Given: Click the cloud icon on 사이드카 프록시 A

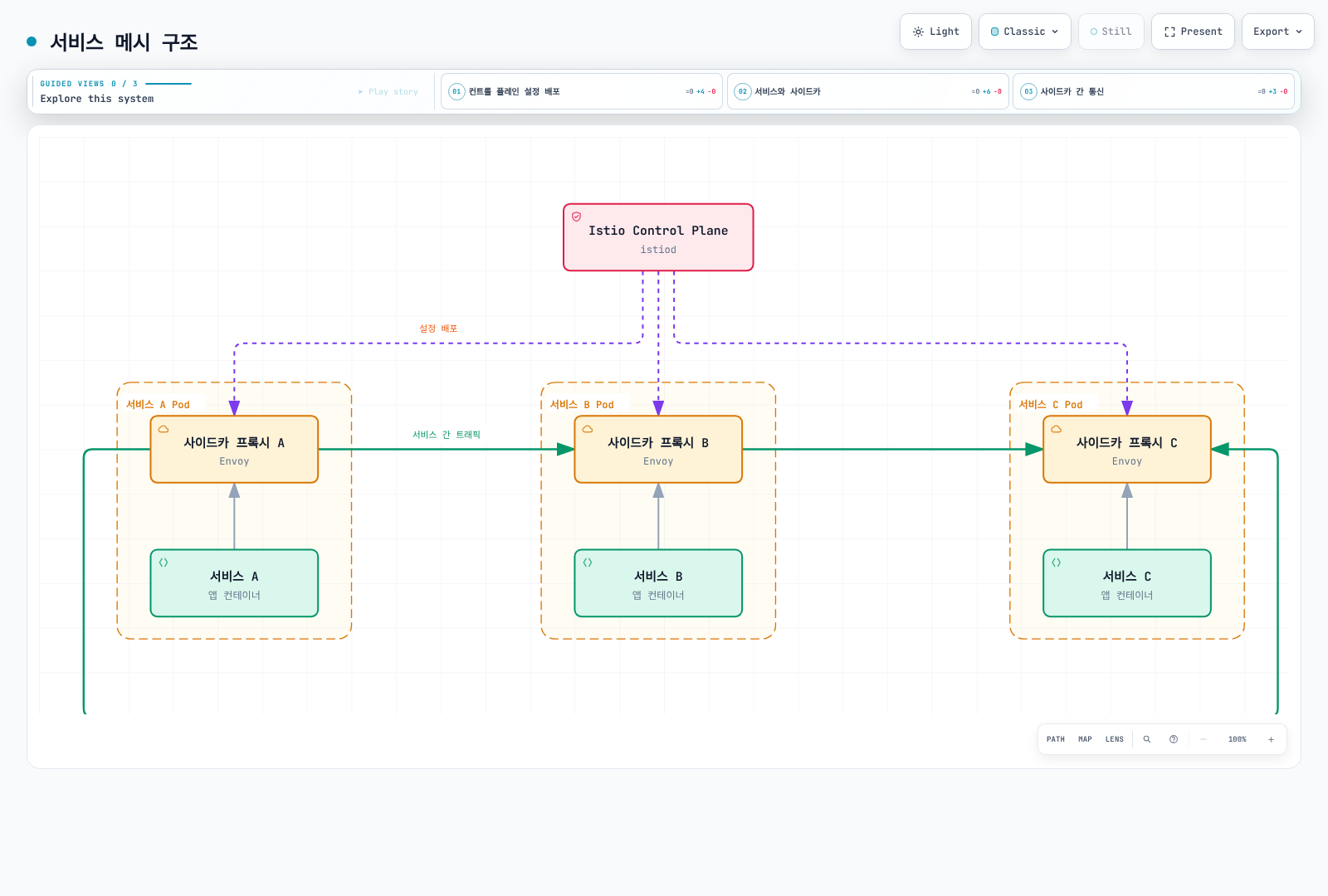Looking at the screenshot, I should pyautogui.click(x=164, y=429).
